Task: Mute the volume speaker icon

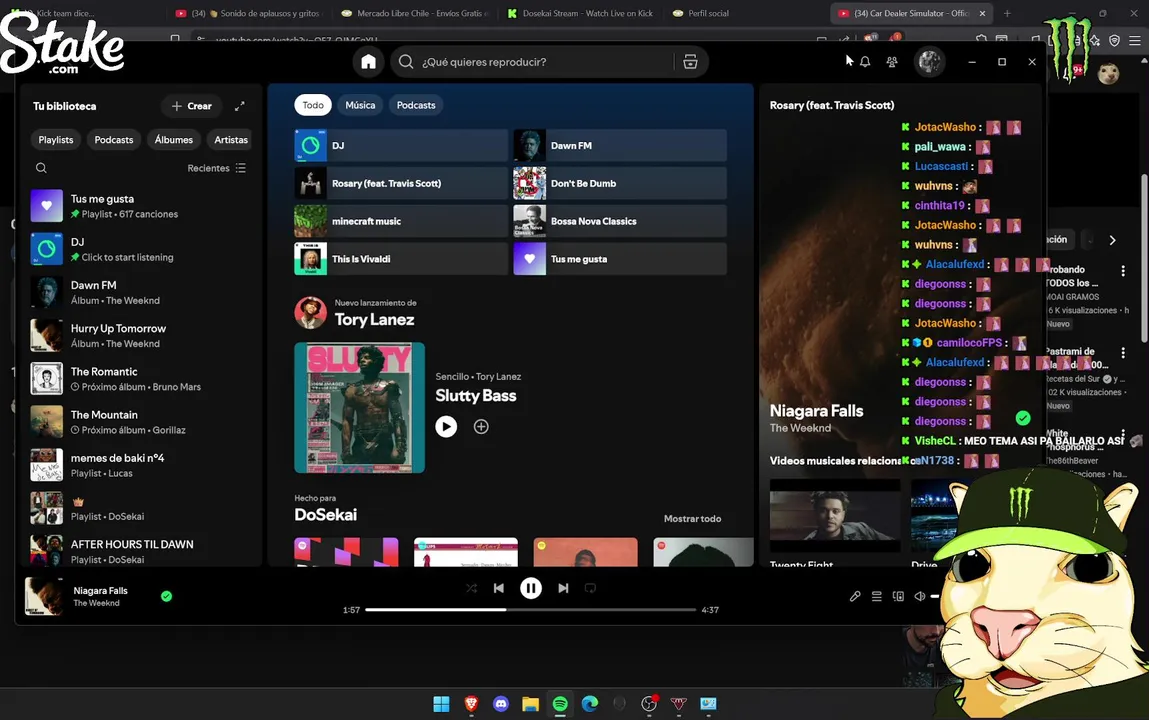Action: pos(920,596)
